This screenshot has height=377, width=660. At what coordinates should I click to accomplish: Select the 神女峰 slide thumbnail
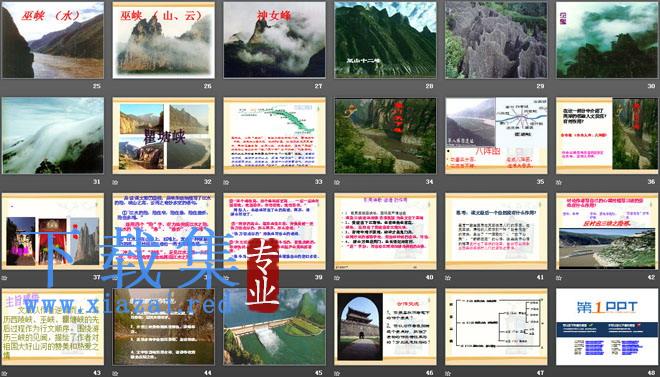(274, 40)
